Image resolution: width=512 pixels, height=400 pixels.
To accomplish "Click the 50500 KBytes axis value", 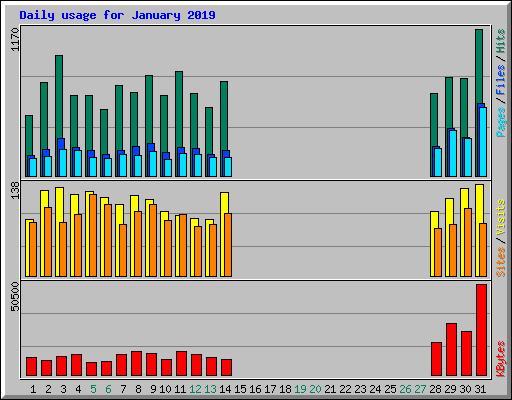I will (15, 296).
